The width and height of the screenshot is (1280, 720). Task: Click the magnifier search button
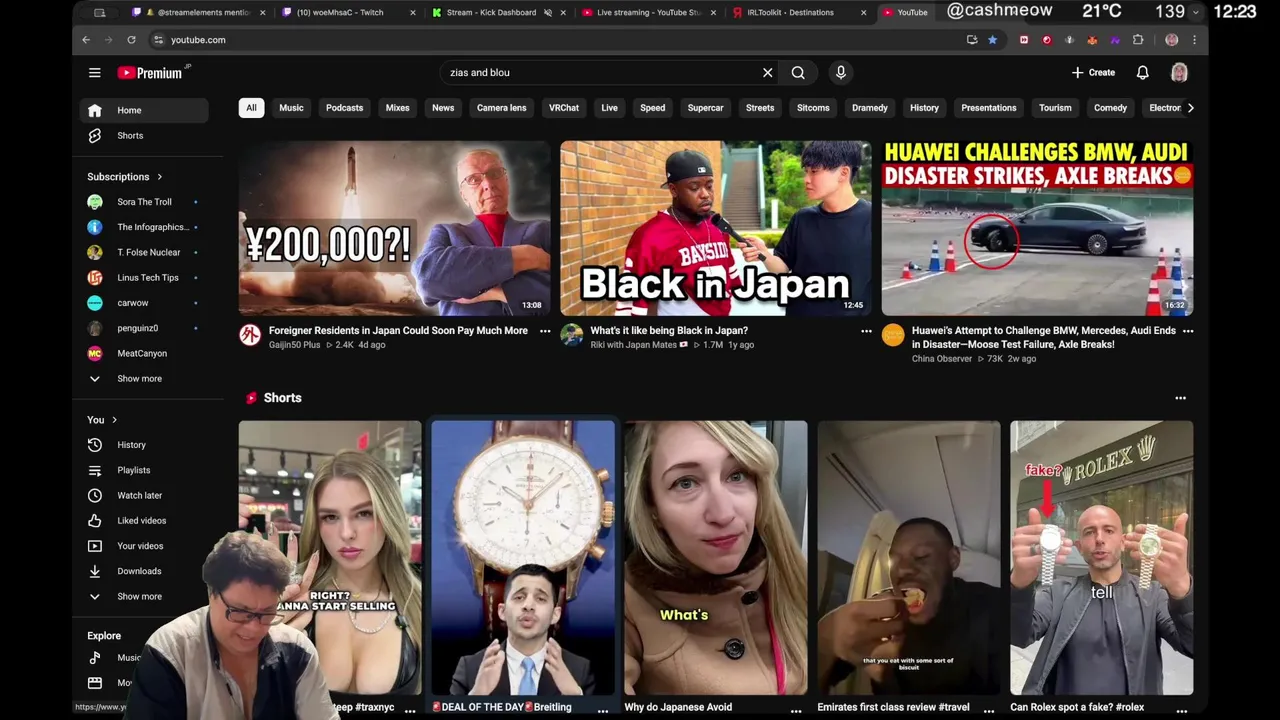798,72
